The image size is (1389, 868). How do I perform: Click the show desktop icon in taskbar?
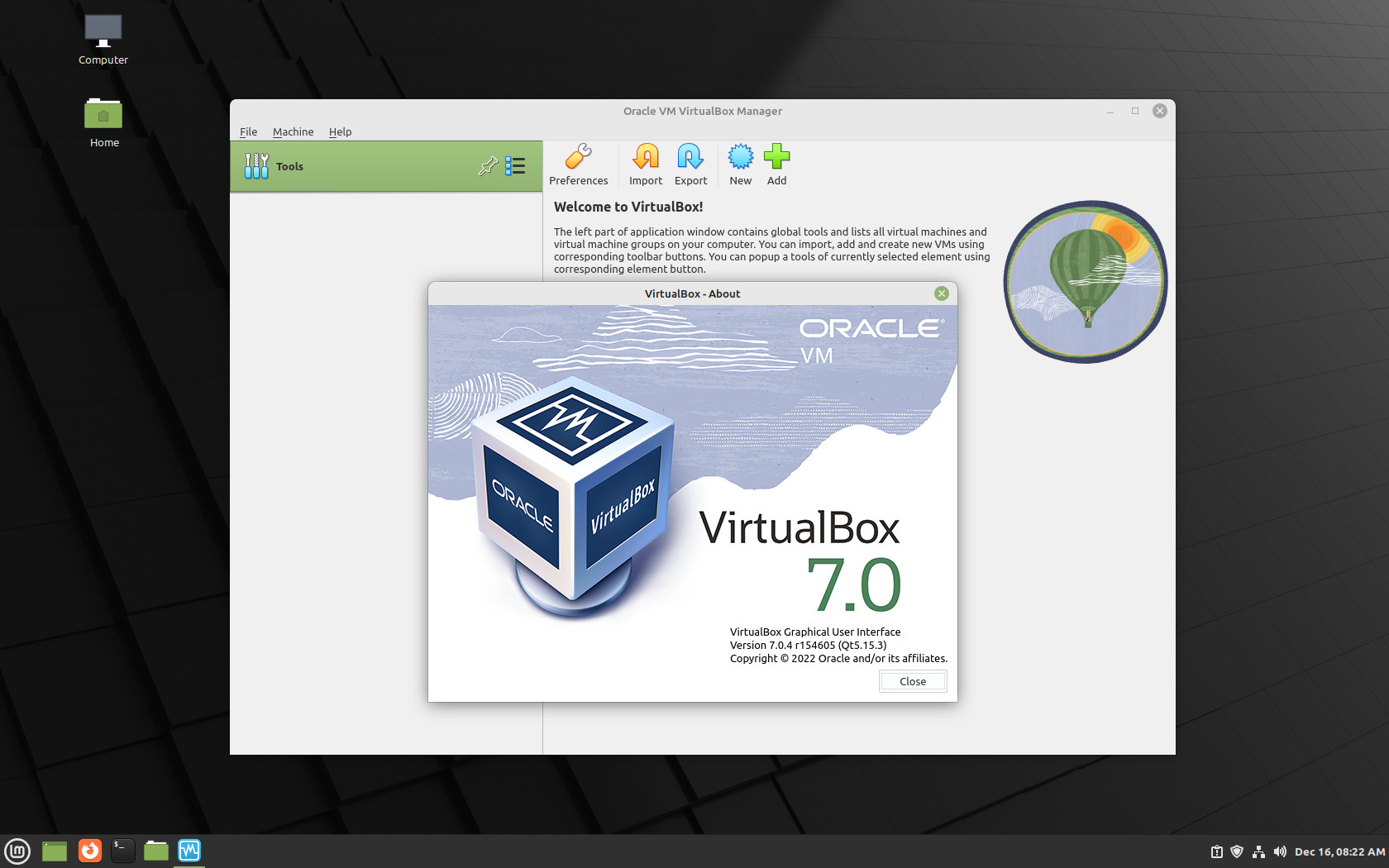pos(55,851)
